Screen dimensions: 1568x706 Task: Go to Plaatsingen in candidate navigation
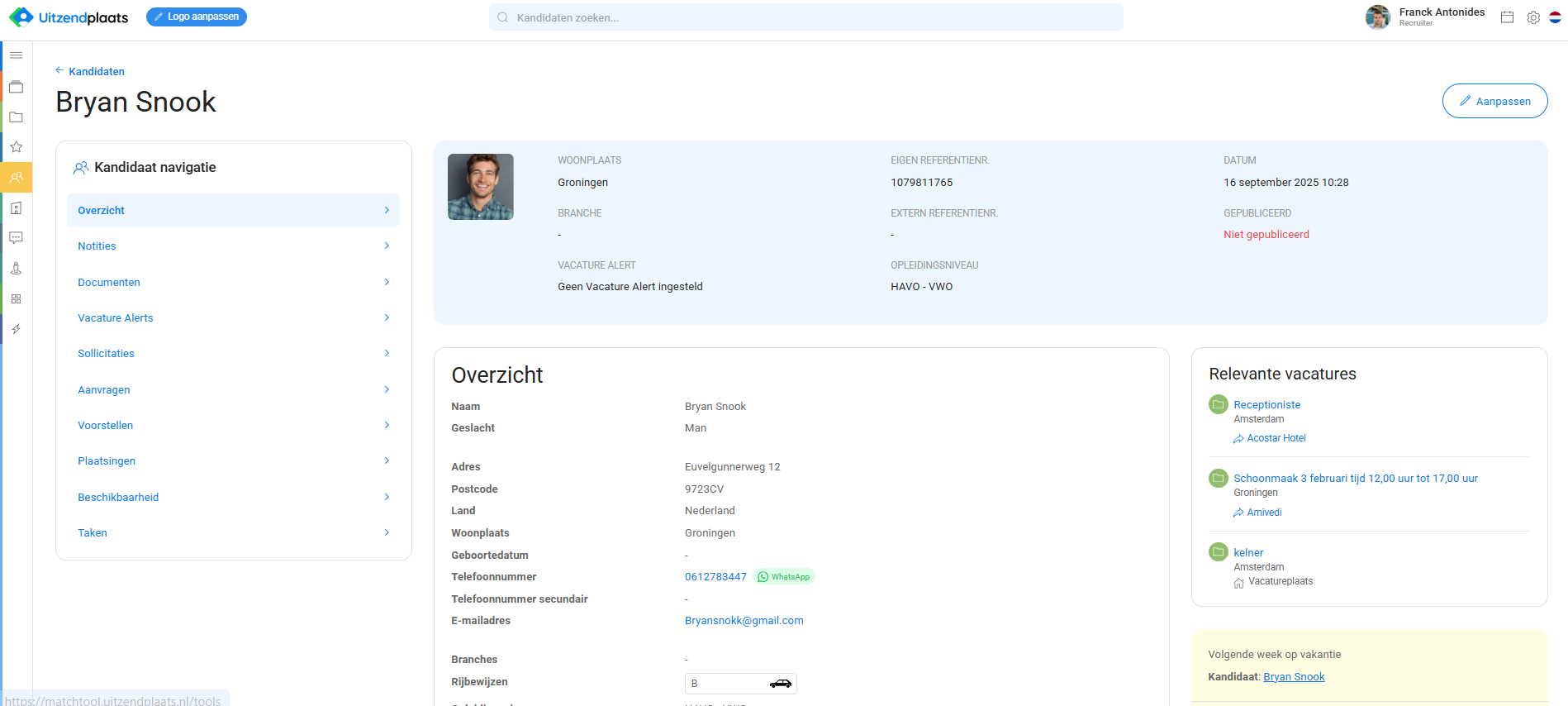pyautogui.click(x=107, y=460)
